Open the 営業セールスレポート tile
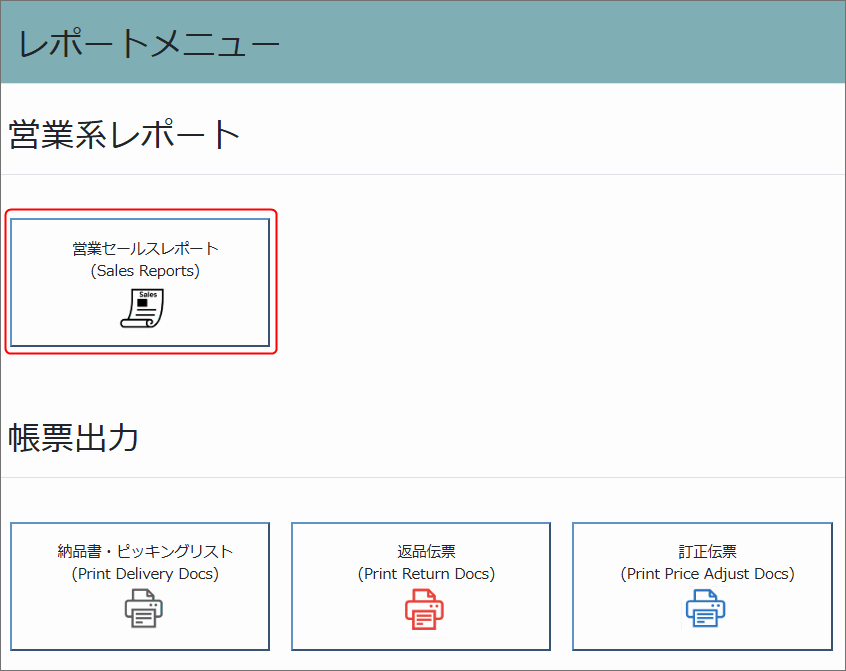846x671 pixels. click(x=140, y=282)
